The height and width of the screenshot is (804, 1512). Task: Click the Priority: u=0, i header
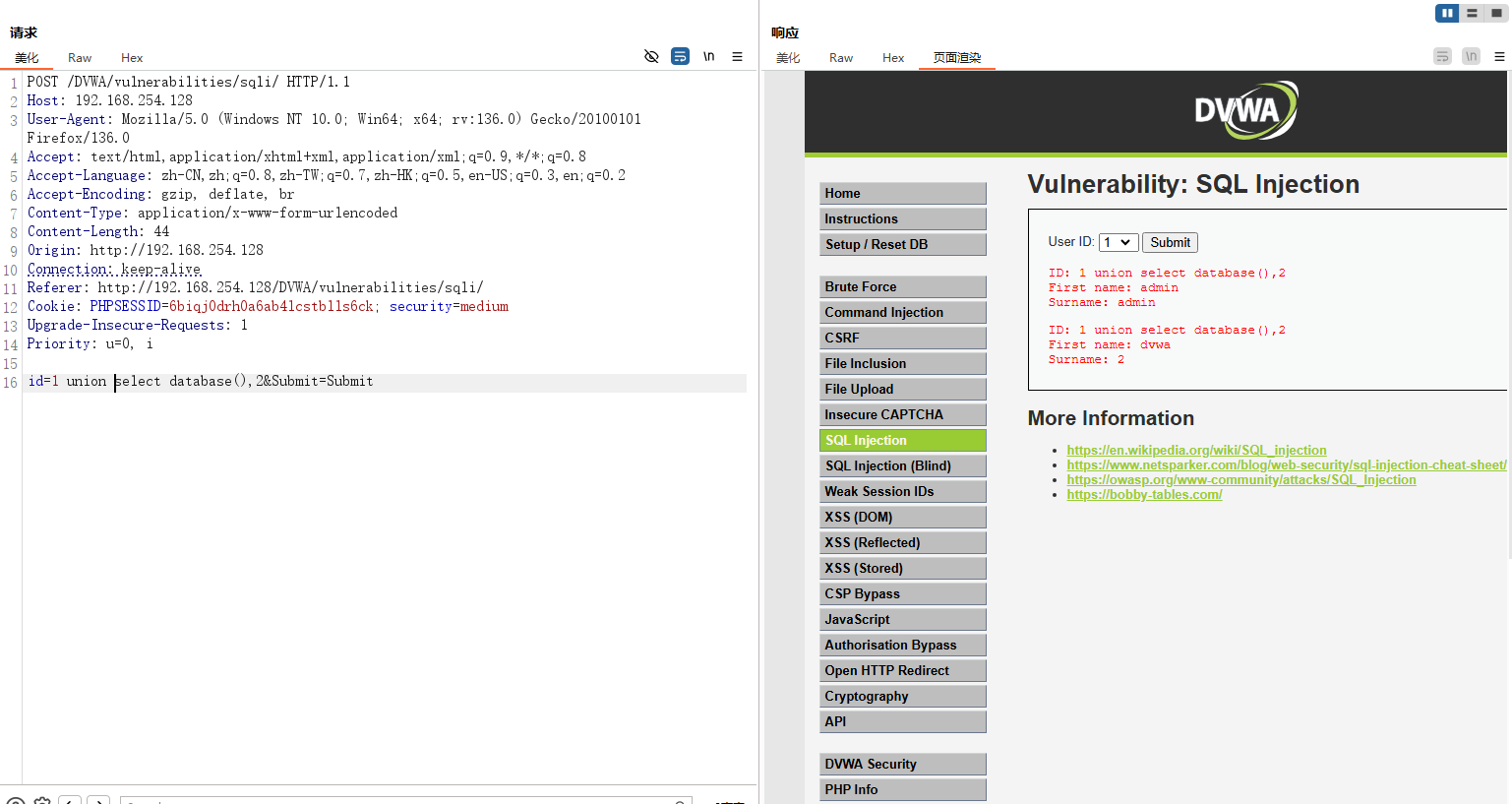click(91, 344)
